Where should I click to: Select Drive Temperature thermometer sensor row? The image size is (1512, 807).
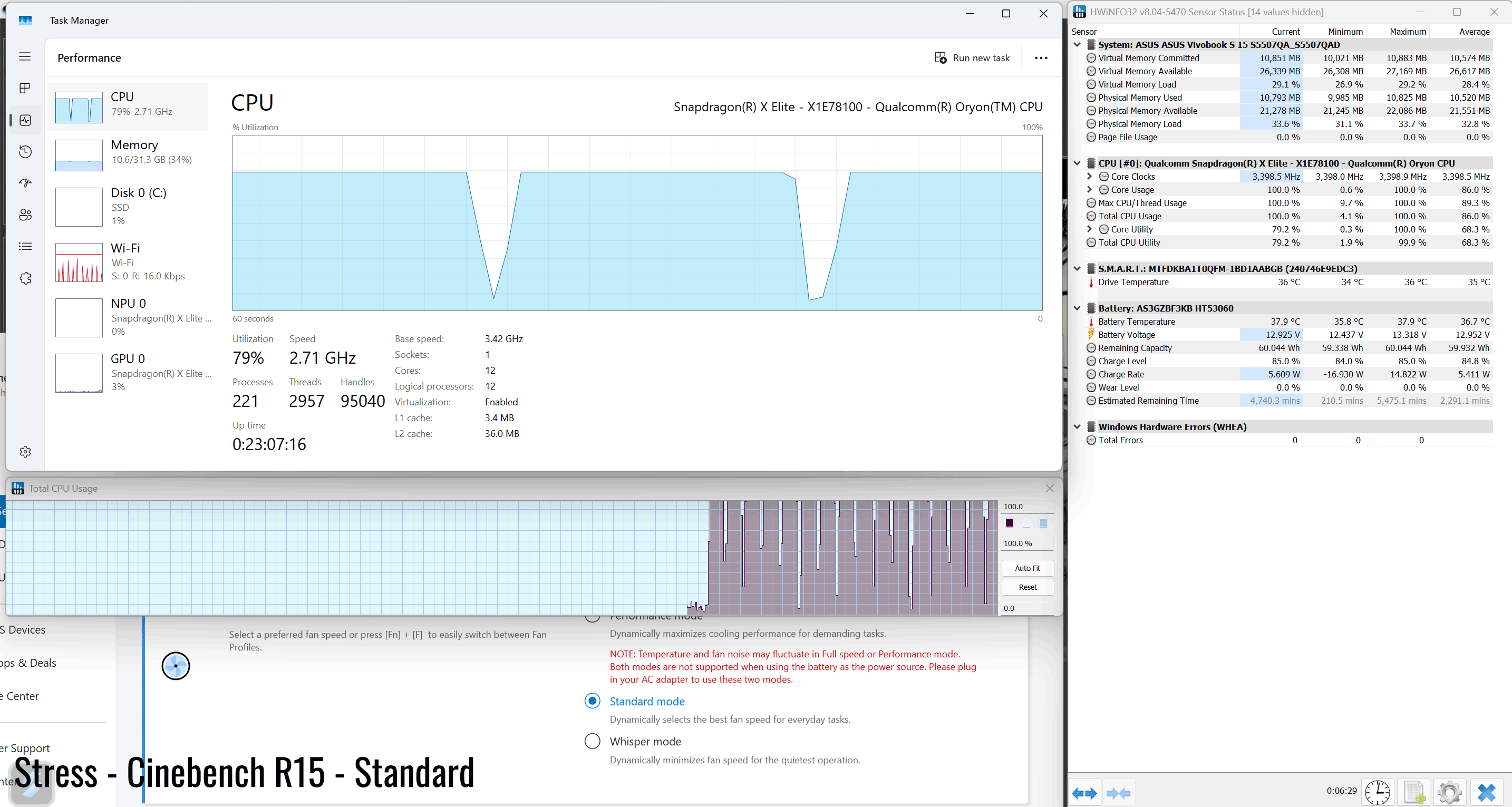1289,281
